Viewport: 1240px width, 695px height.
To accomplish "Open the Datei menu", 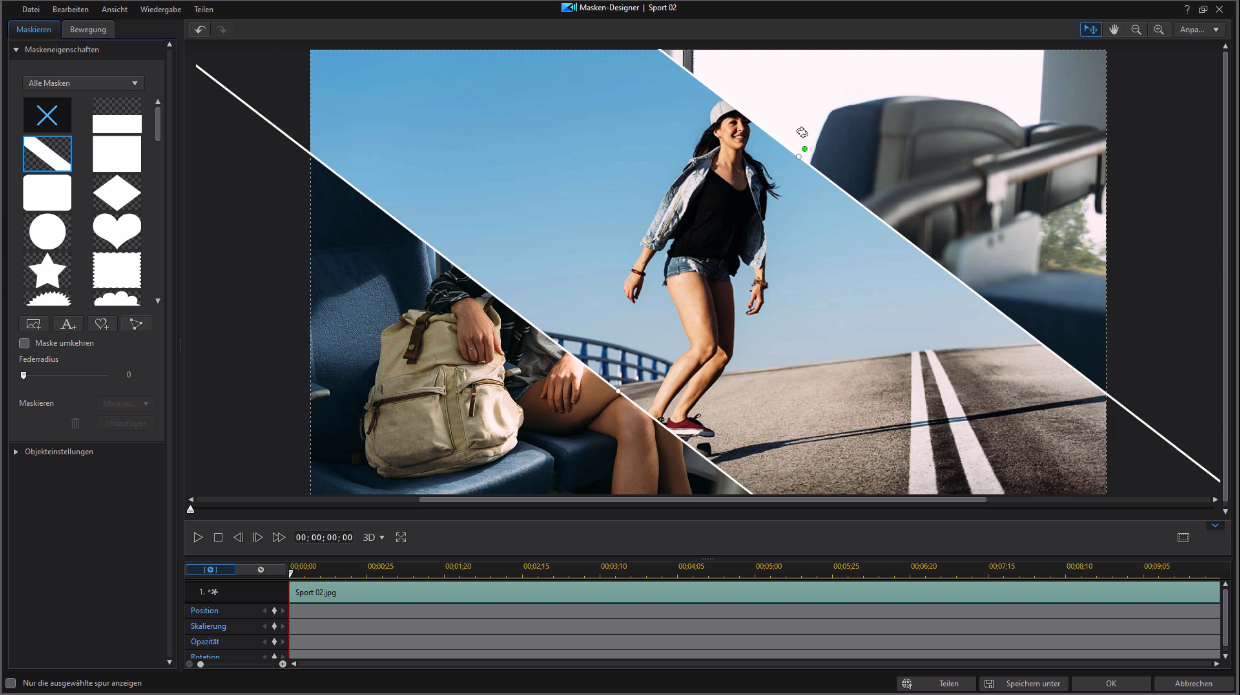I will (x=31, y=9).
